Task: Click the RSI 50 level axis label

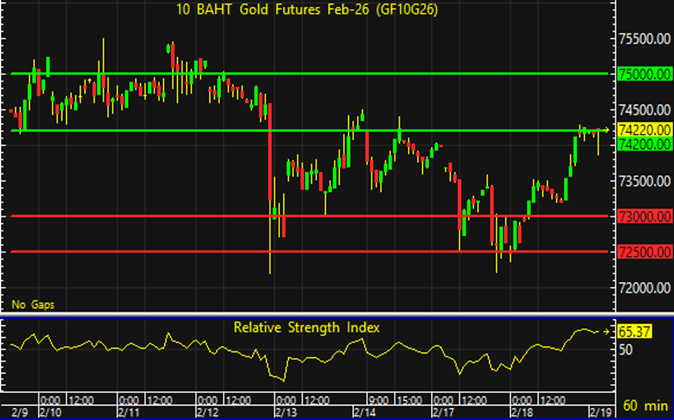Action: [626, 350]
